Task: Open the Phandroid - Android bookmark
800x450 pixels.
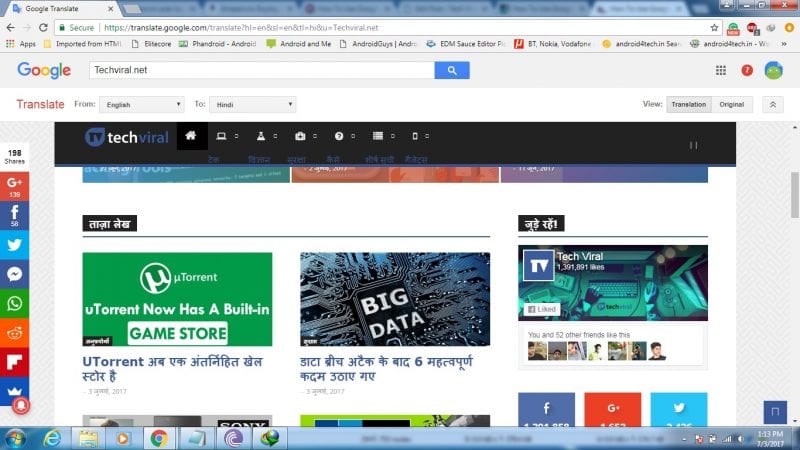Action: point(217,44)
